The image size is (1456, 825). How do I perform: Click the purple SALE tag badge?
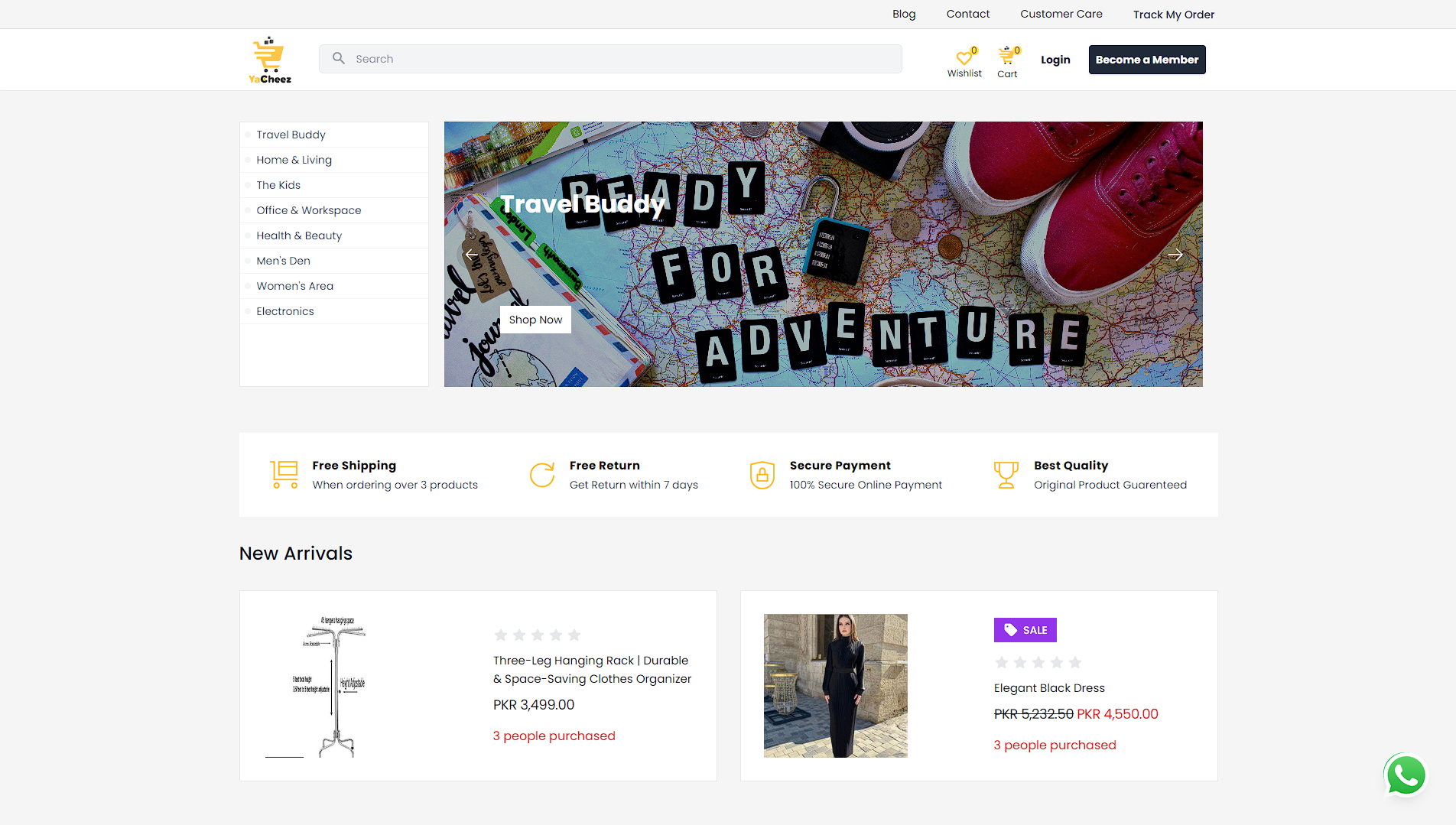pos(1025,630)
